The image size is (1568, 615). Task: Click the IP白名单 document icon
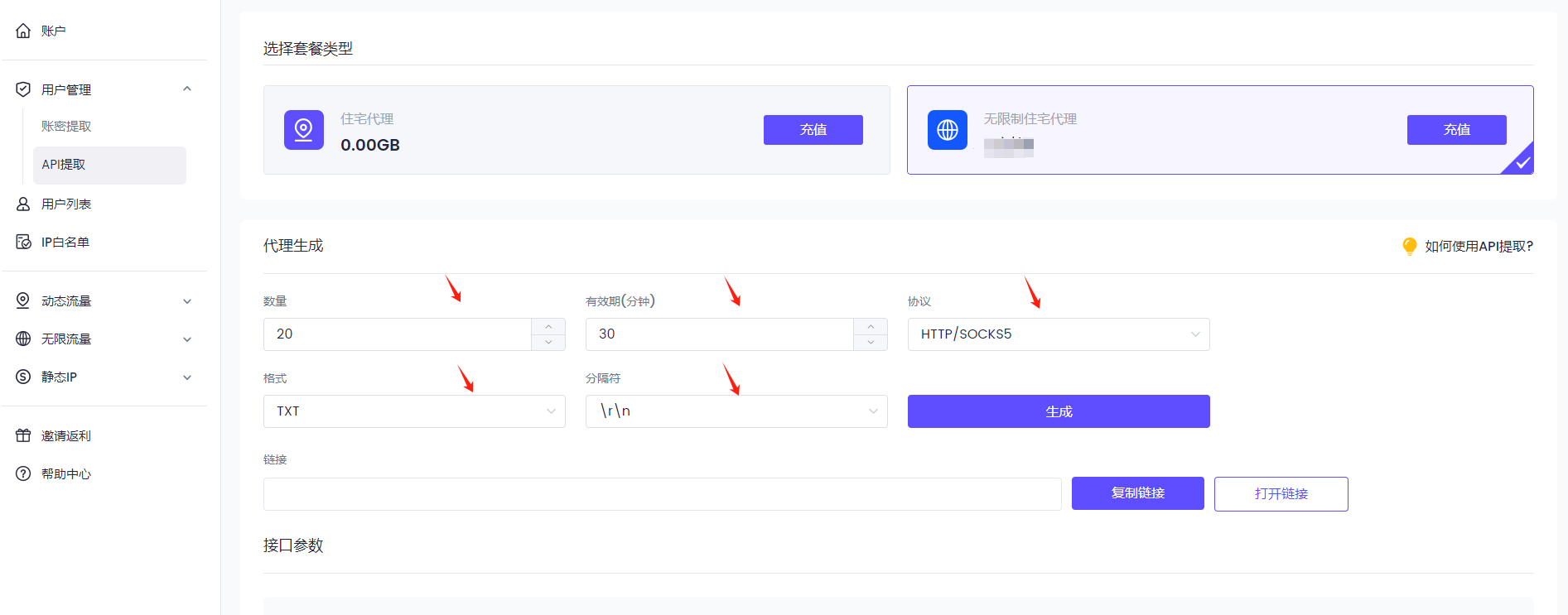23,242
